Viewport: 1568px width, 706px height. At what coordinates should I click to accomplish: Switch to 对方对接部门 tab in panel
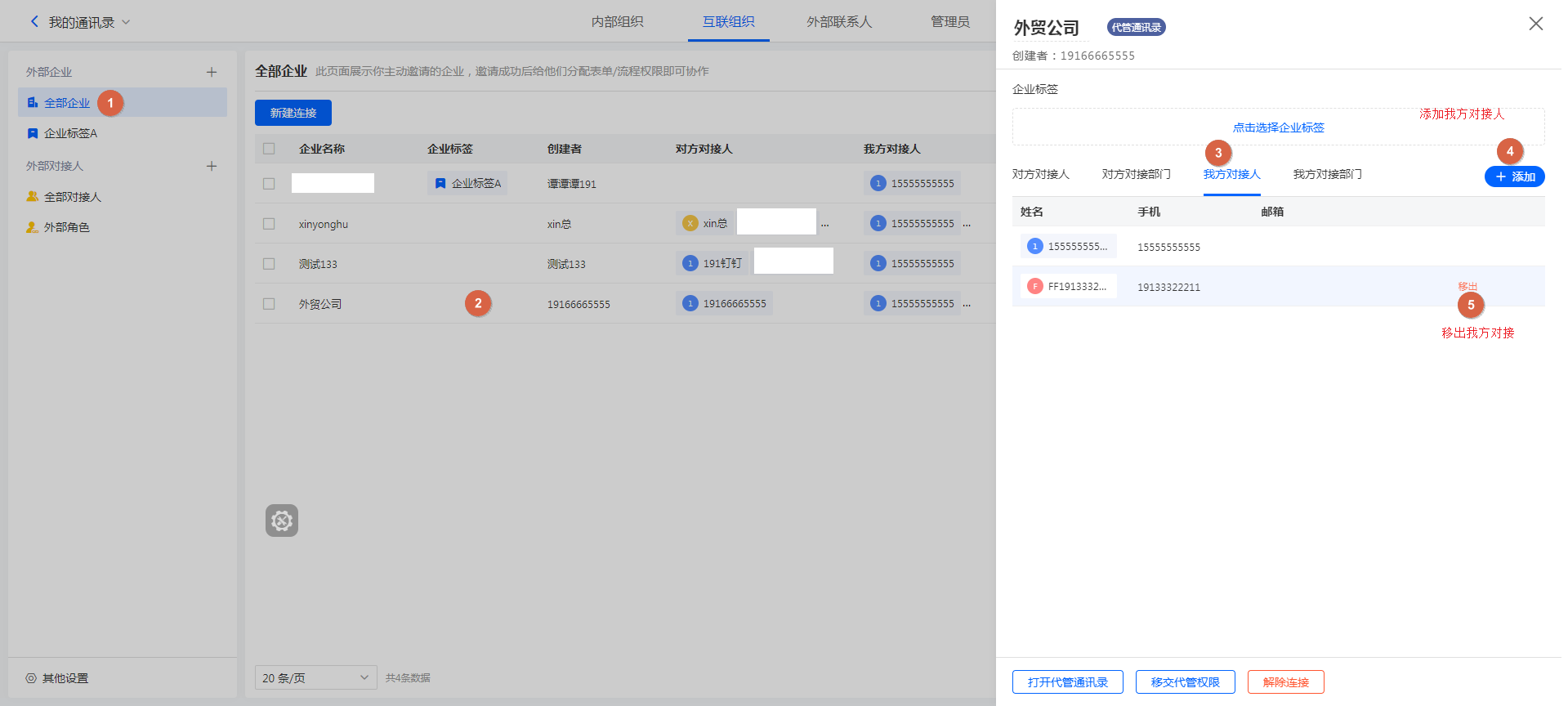tap(1136, 174)
